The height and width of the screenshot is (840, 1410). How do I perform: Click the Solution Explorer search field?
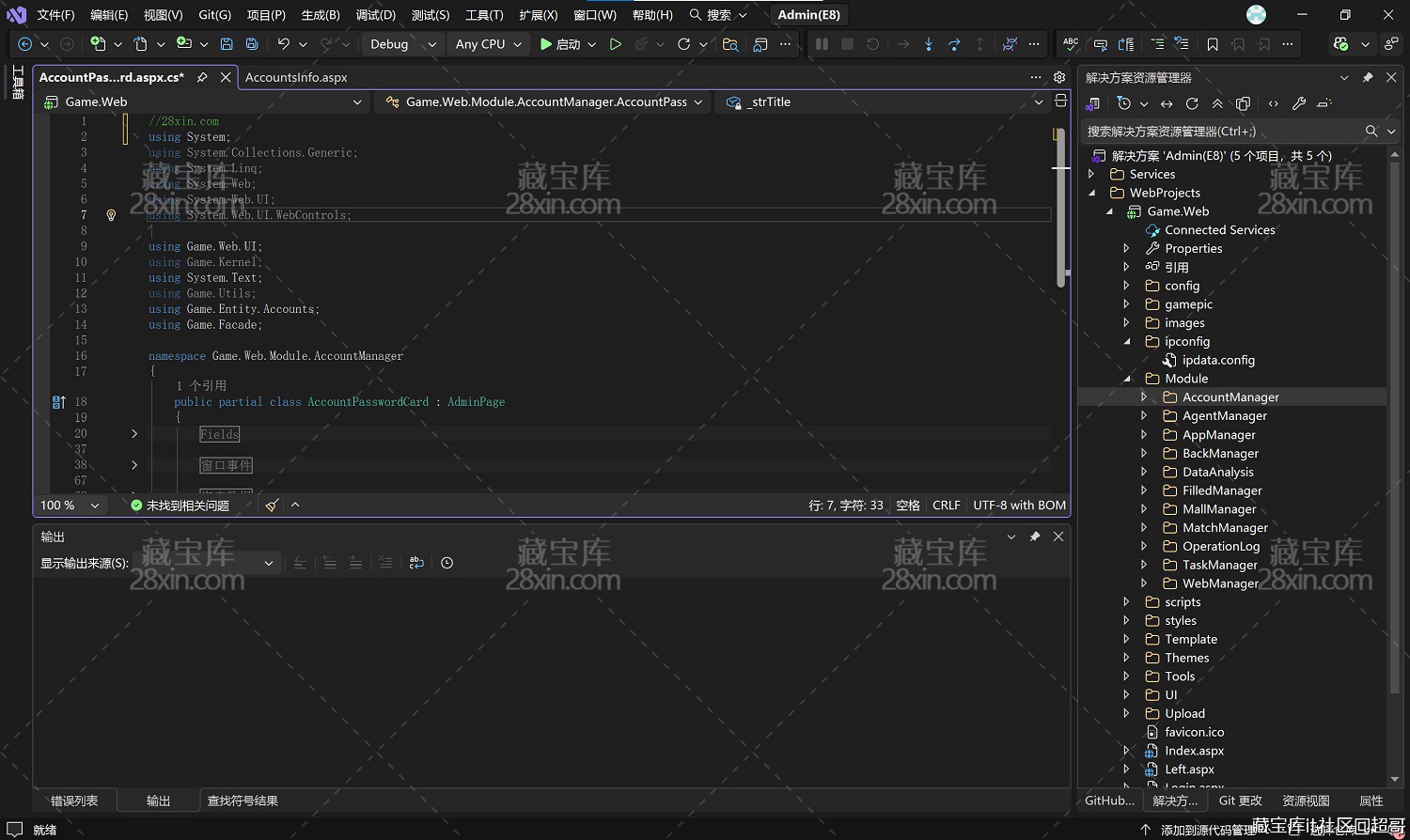(x=1222, y=132)
